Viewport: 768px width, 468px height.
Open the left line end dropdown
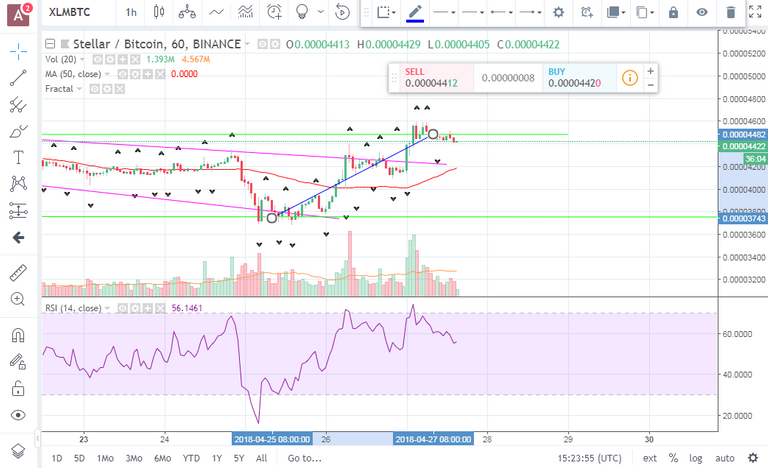tap(502, 12)
